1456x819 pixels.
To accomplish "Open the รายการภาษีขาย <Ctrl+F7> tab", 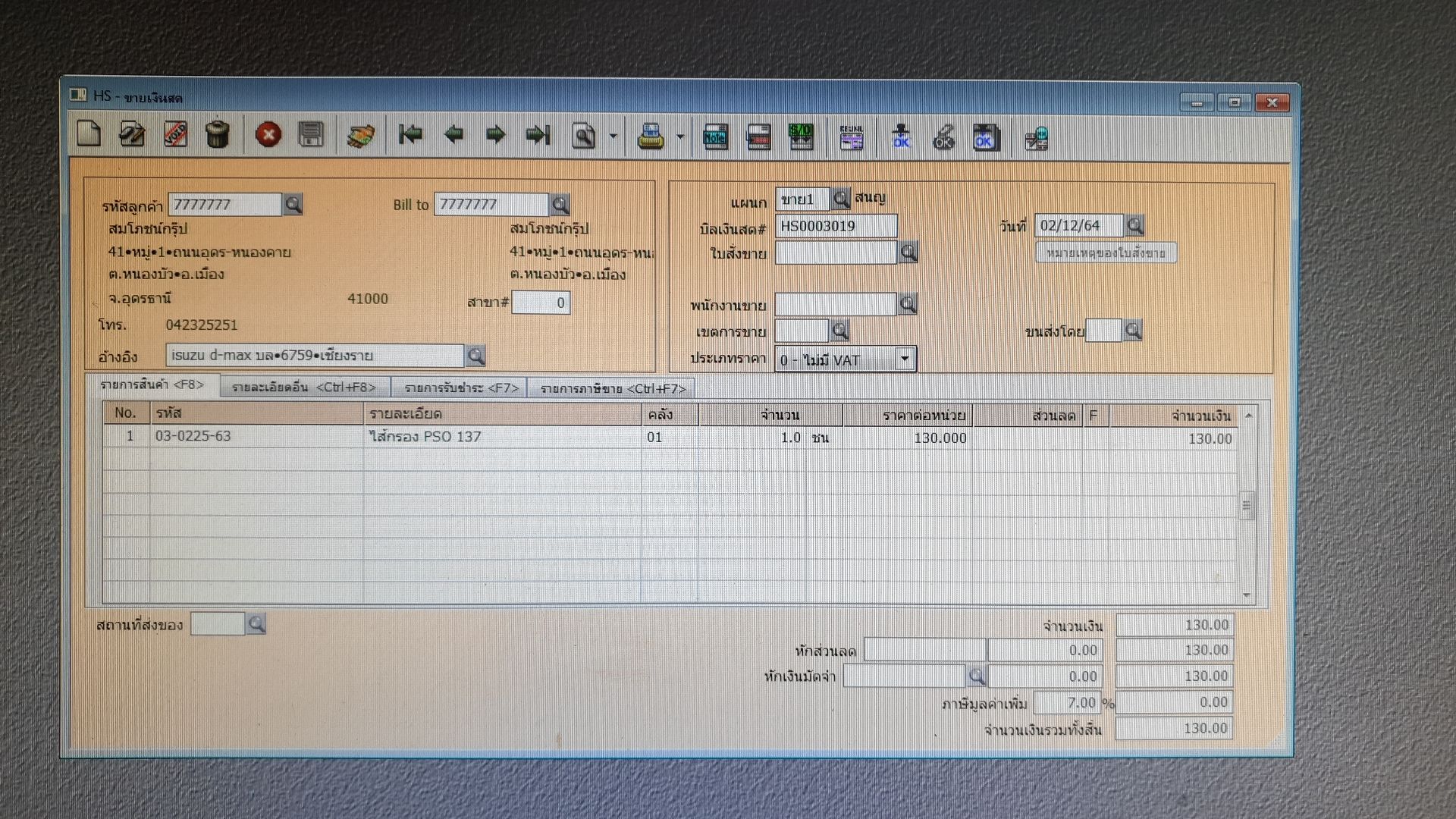I will point(612,389).
